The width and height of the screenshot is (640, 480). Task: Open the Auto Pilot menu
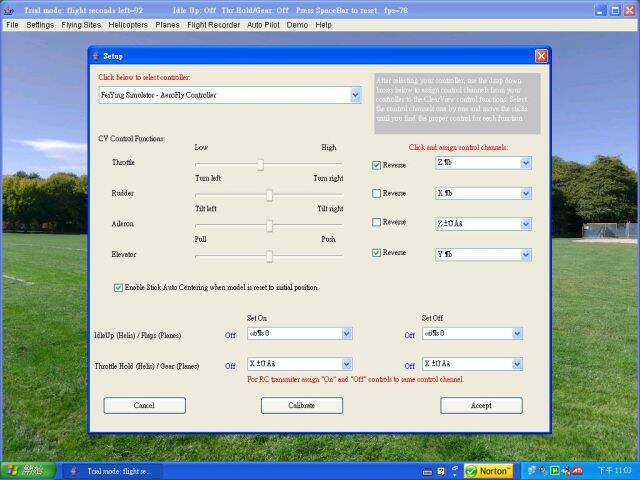(263, 25)
